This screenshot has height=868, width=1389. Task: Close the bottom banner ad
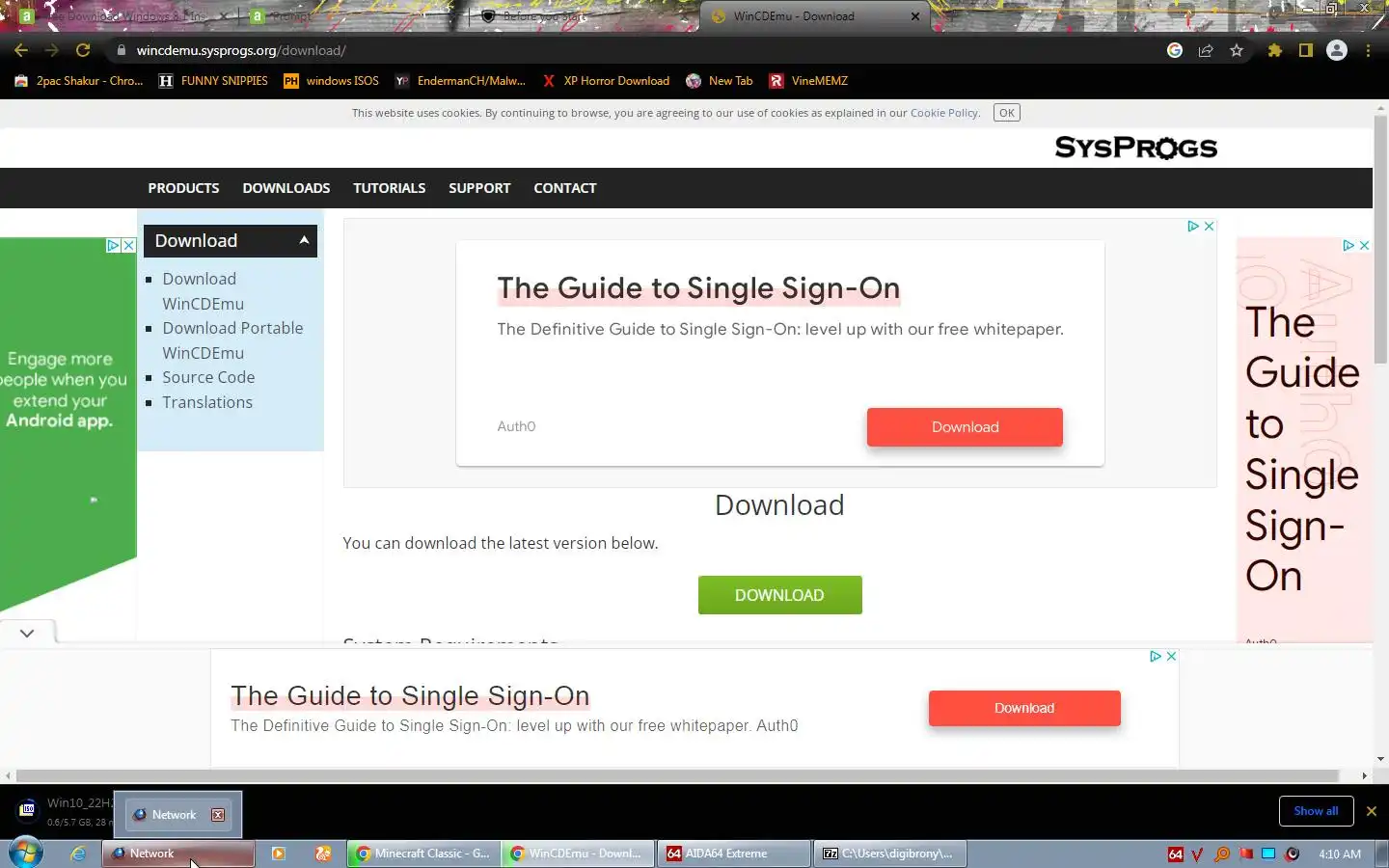1171,656
